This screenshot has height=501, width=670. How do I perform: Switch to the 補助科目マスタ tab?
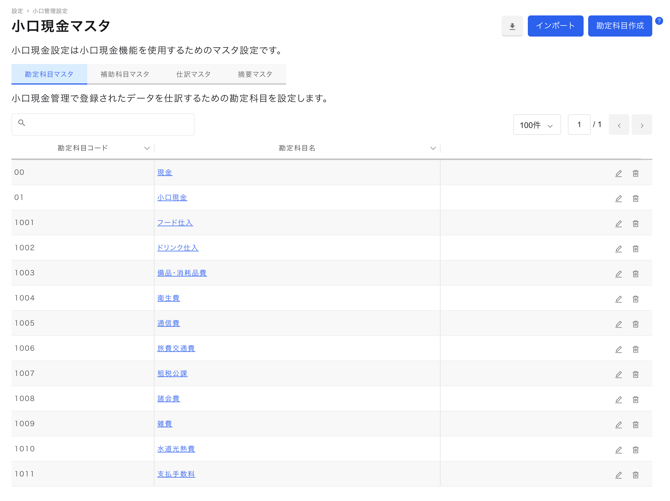point(125,74)
